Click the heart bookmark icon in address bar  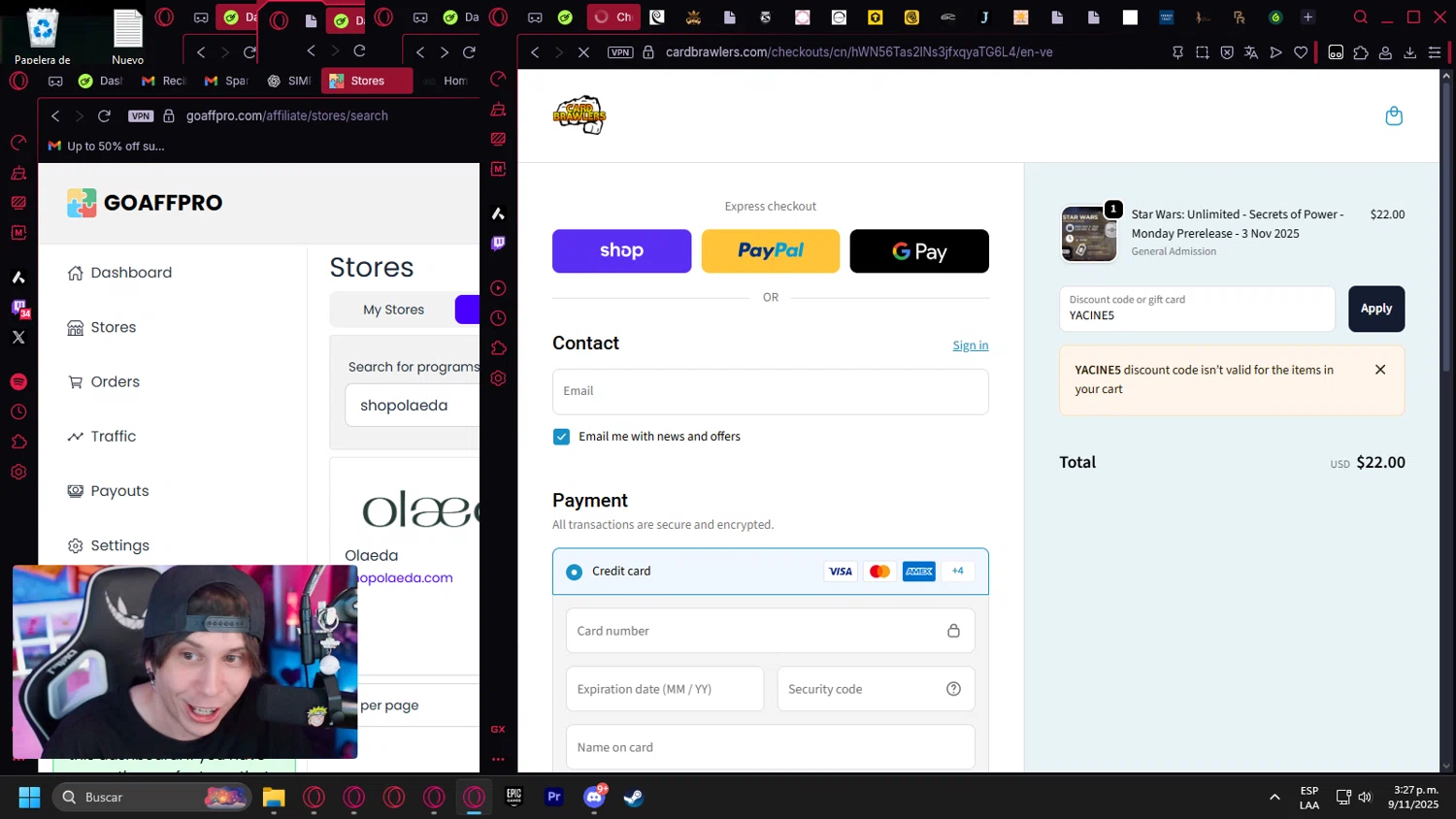[1301, 52]
